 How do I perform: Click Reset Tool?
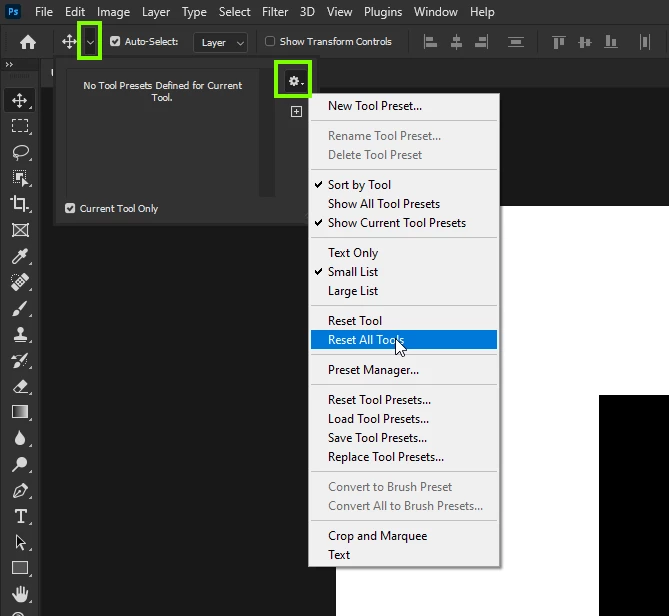404,321
